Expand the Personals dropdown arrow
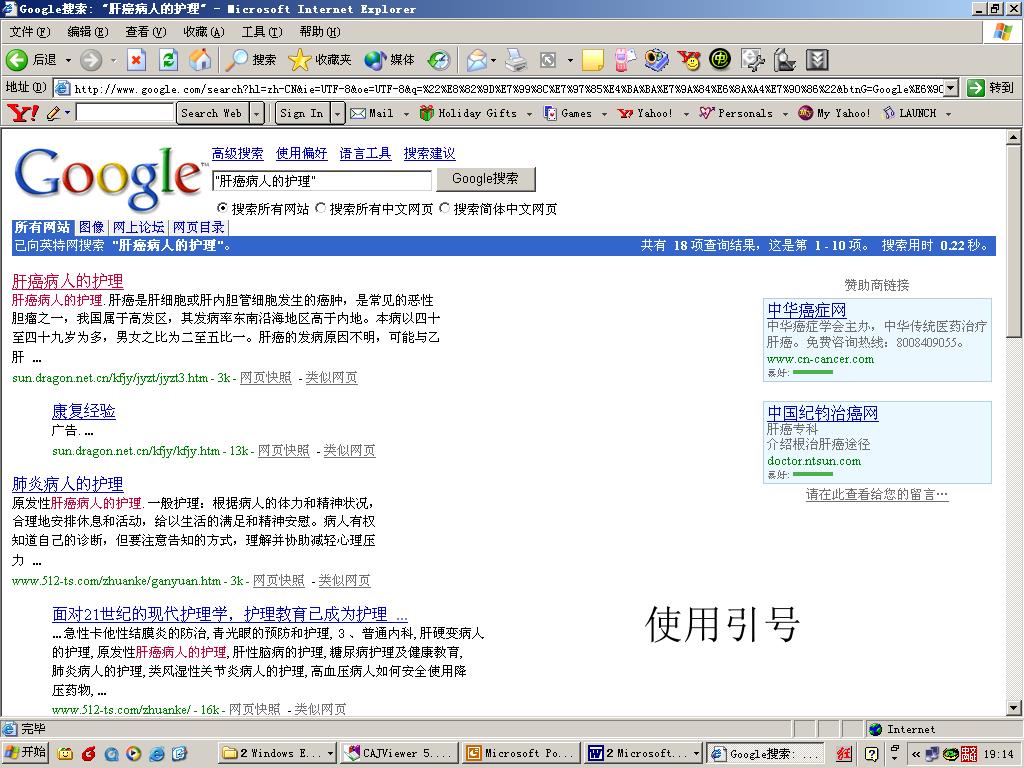 coord(785,114)
